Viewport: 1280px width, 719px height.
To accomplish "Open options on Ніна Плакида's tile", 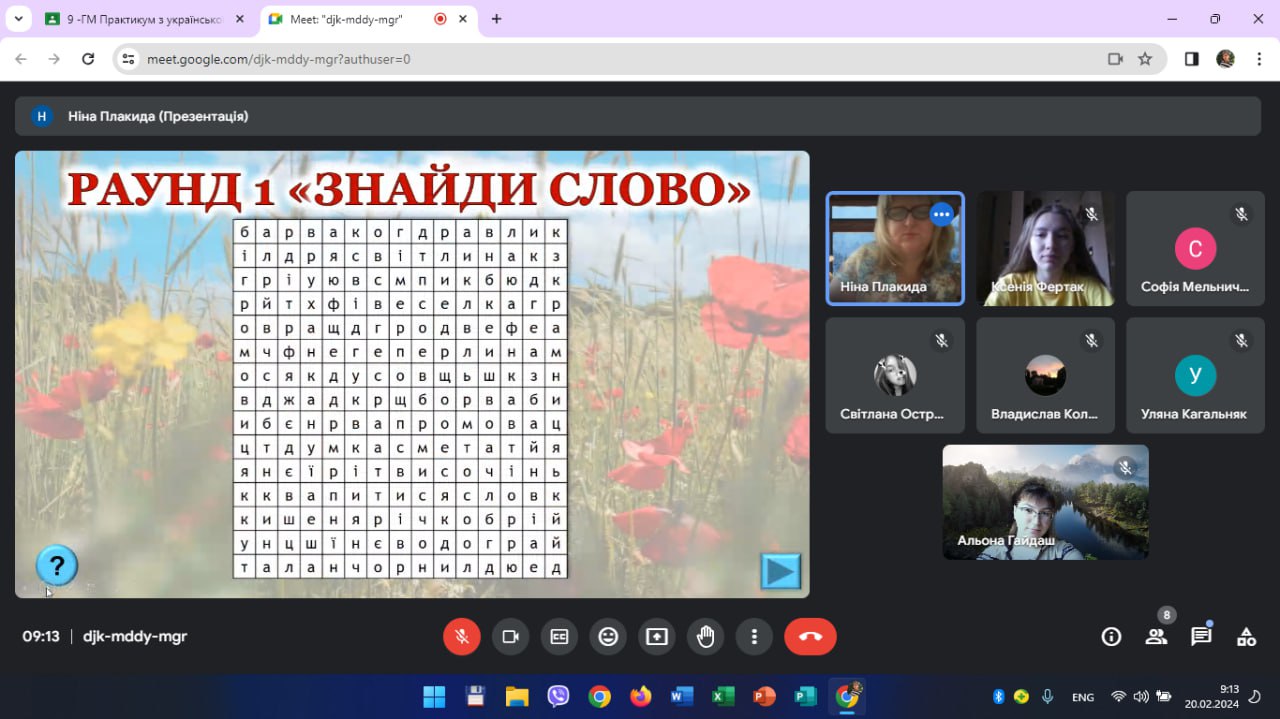I will pos(941,214).
